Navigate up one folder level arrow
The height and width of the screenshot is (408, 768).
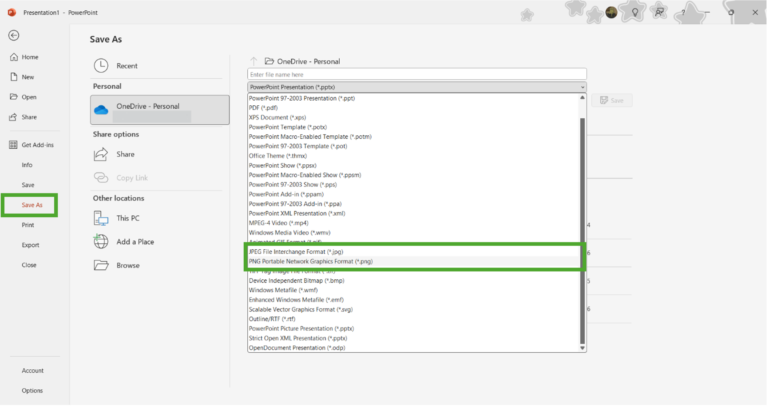254,61
